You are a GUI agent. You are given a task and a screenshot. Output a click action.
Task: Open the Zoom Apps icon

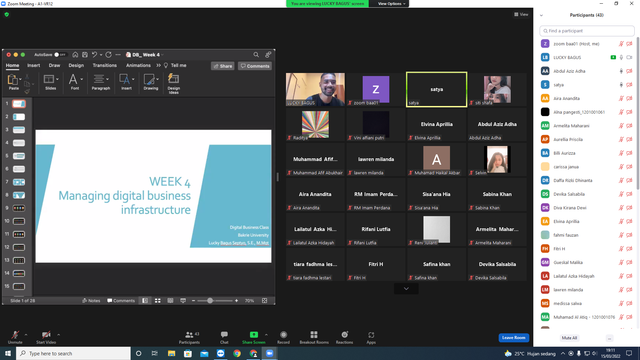click(x=371, y=335)
